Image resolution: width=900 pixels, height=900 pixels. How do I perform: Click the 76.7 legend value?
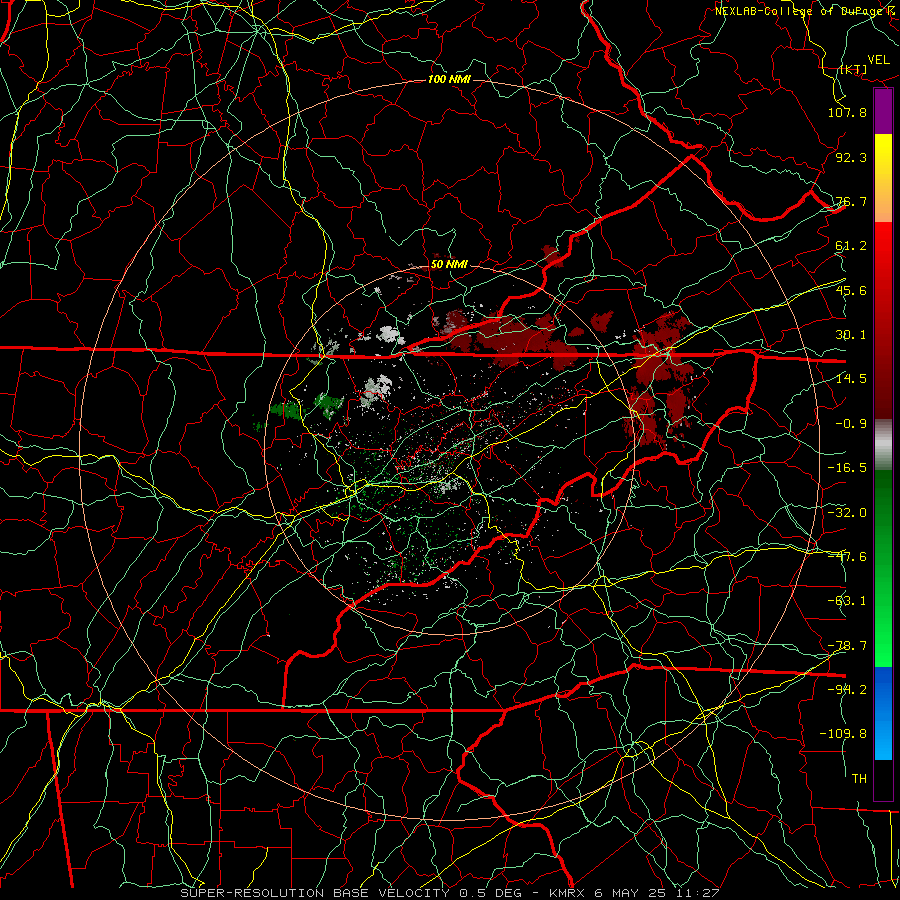851,201
